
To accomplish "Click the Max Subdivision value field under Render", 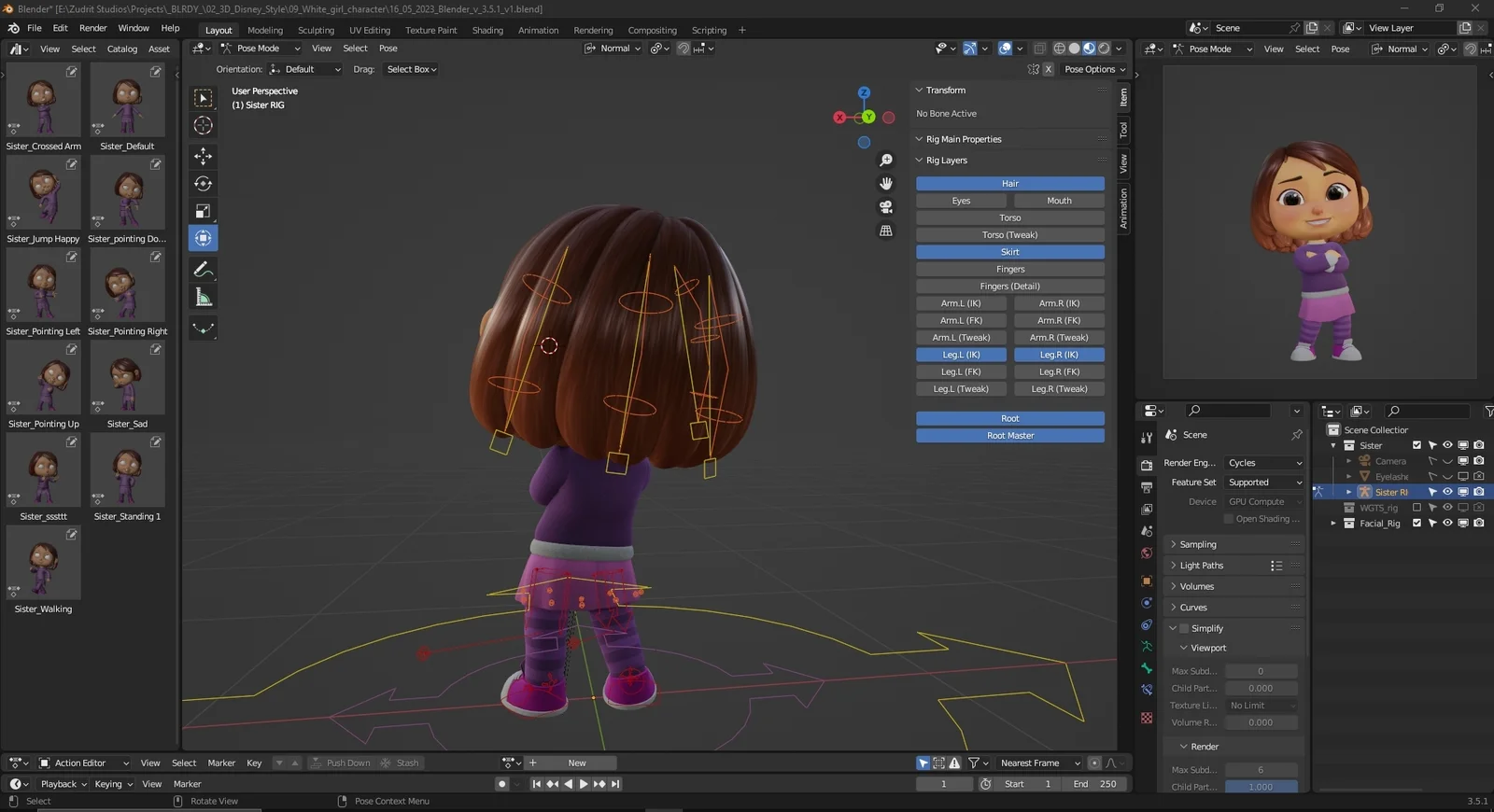I will point(1261,770).
